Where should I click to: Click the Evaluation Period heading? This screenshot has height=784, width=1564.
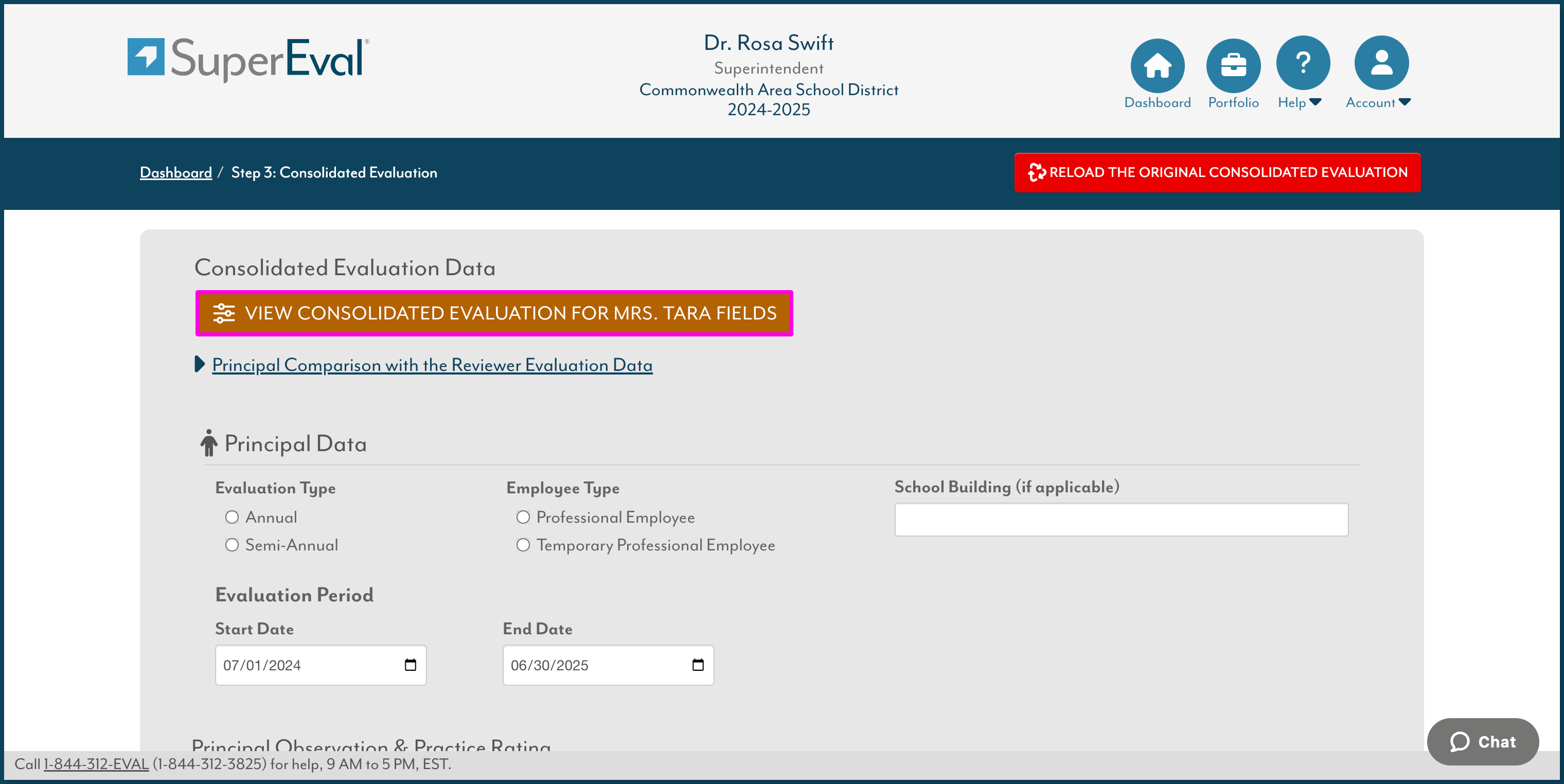point(294,595)
